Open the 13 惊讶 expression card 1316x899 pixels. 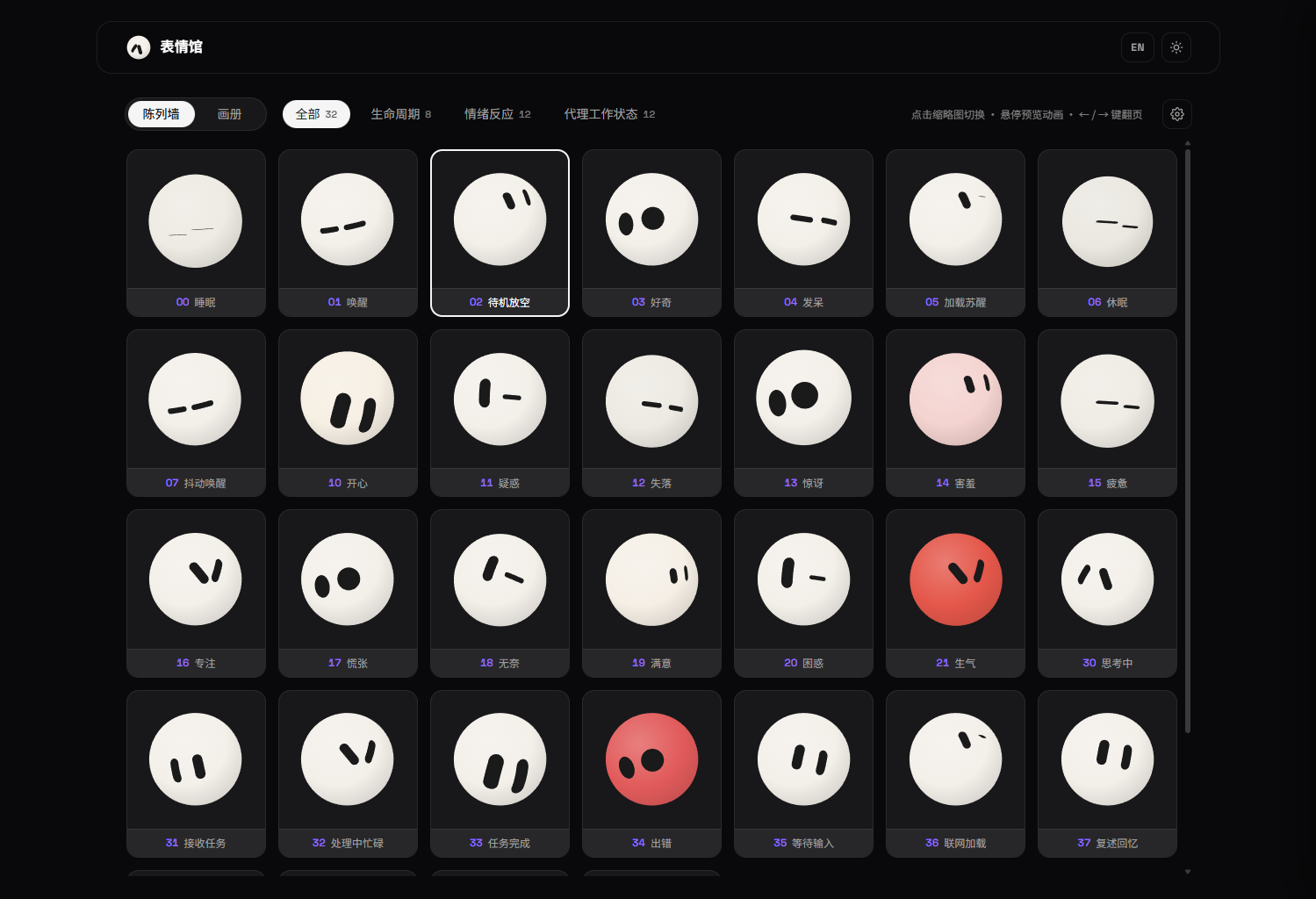coord(803,414)
